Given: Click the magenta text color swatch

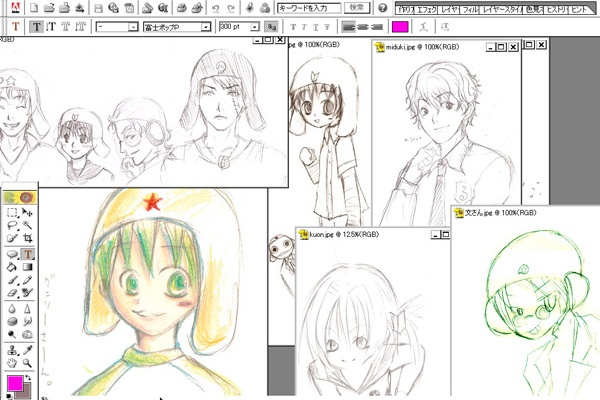Looking at the screenshot, I should pyautogui.click(x=400, y=27).
